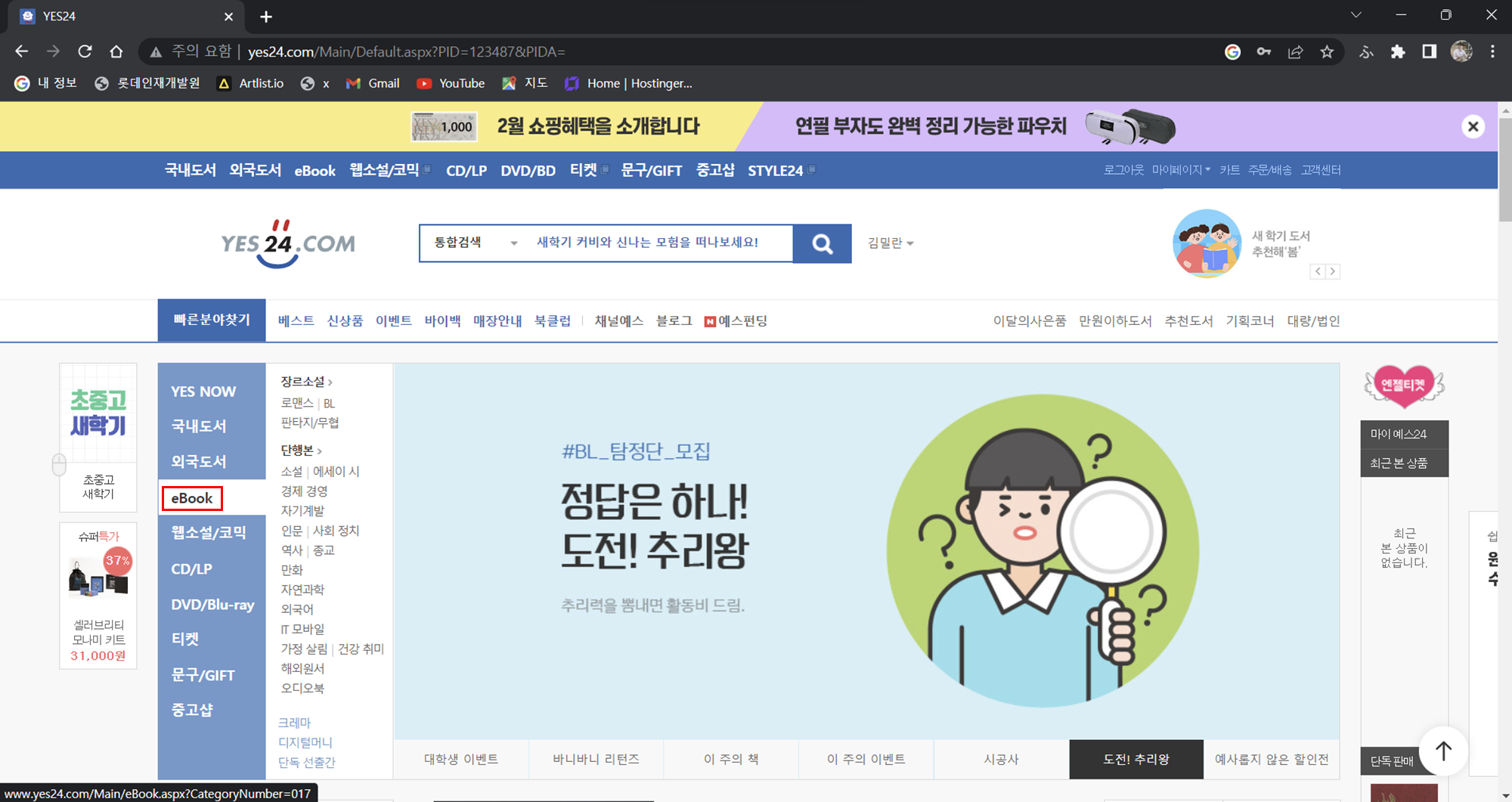This screenshot has width=1512, height=802.
Task: Open the 김밀란 user dropdown
Action: [891, 243]
